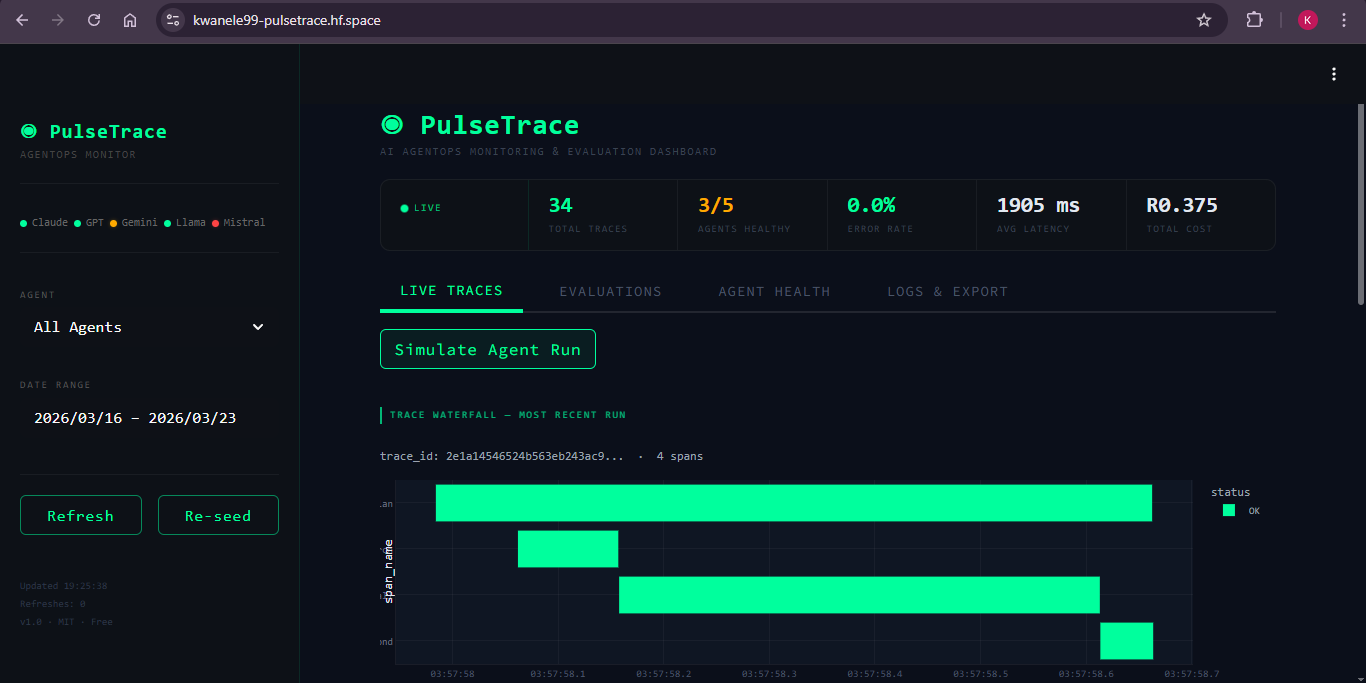
Task: Click the green LIVE status indicator
Action: pyautogui.click(x=421, y=208)
